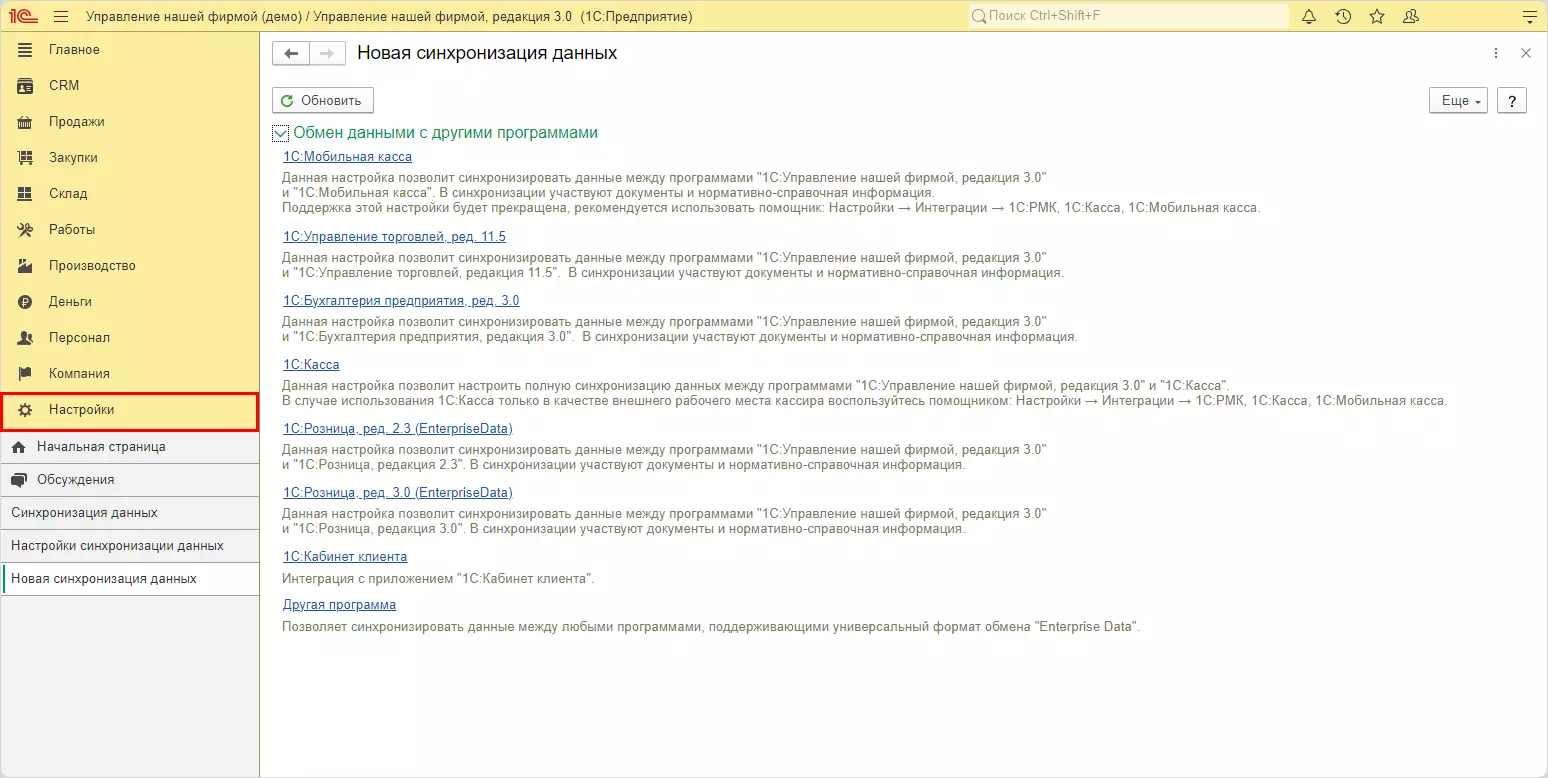The height and width of the screenshot is (778, 1548).
Task: Click the Настройки gear icon
Action: pos(26,410)
